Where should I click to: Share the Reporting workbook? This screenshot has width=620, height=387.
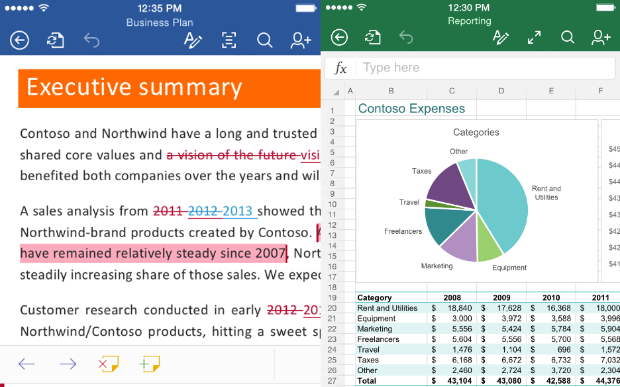pos(601,38)
